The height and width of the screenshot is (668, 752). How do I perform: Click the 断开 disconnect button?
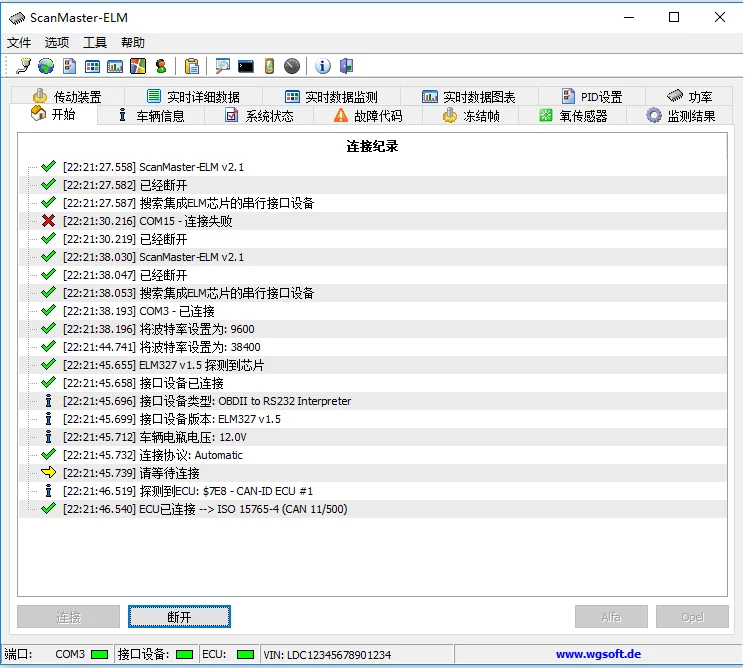click(x=179, y=617)
